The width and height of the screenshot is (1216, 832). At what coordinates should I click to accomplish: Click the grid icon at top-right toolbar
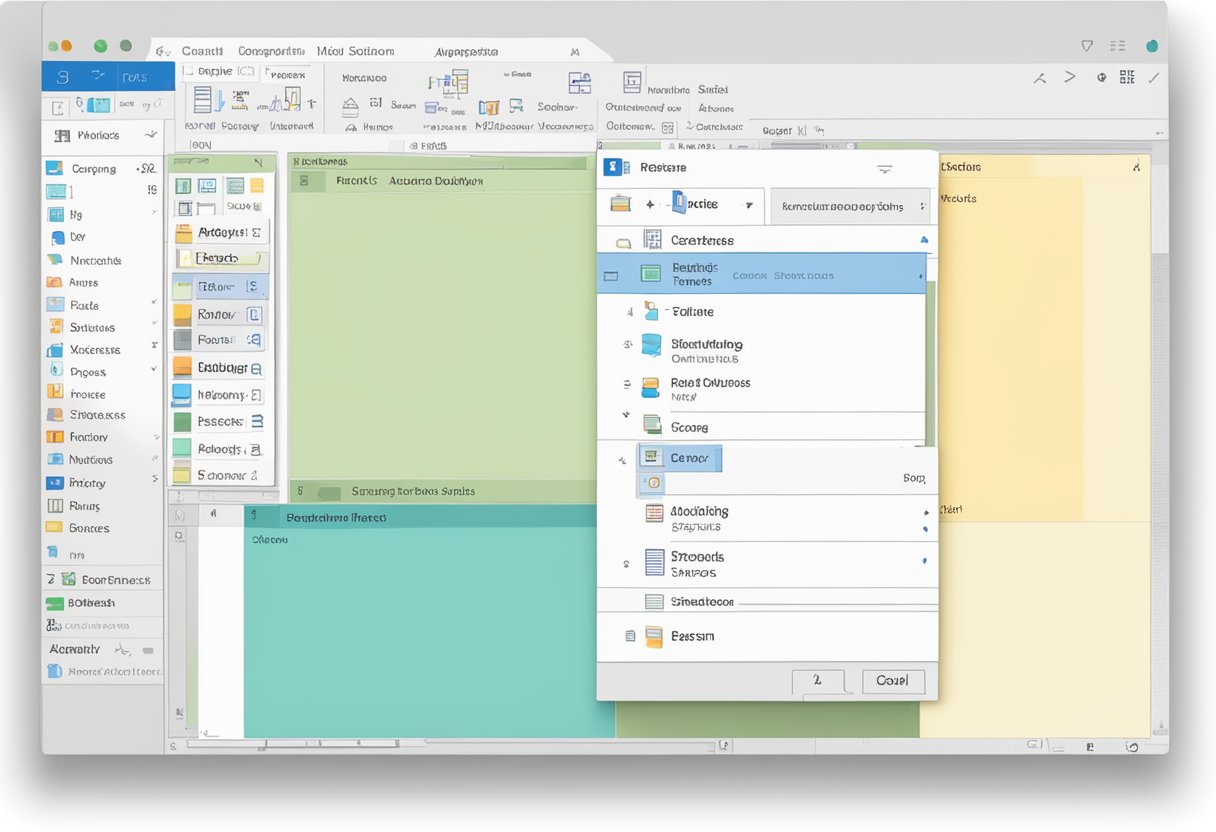click(1127, 77)
